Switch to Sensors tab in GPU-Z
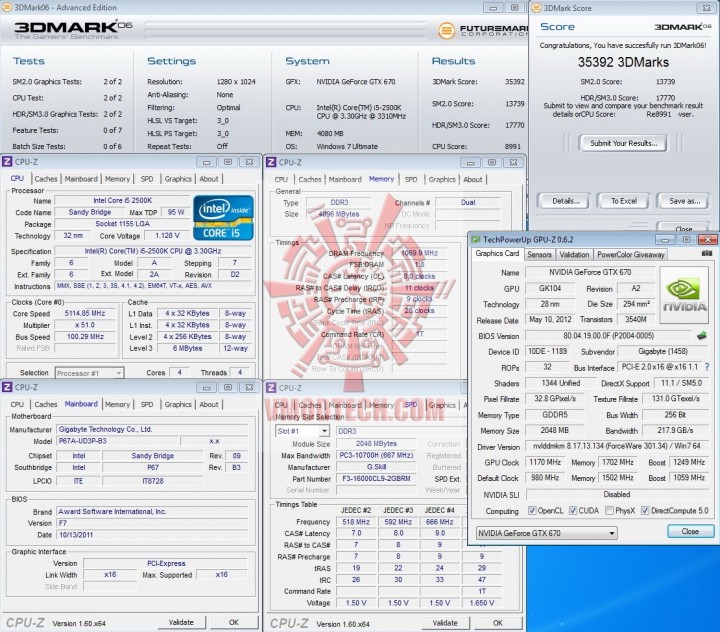Image resolution: width=720 pixels, height=632 pixels. tap(539, 254)
